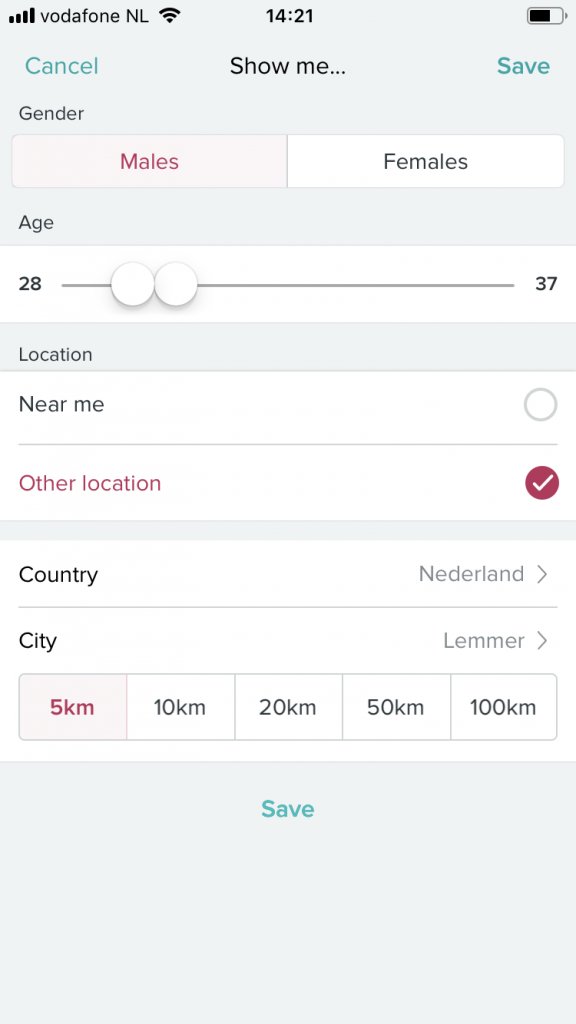Select the 5km search radius
Viewport: 576px width, 1024px height.
[x=71, y=707]
